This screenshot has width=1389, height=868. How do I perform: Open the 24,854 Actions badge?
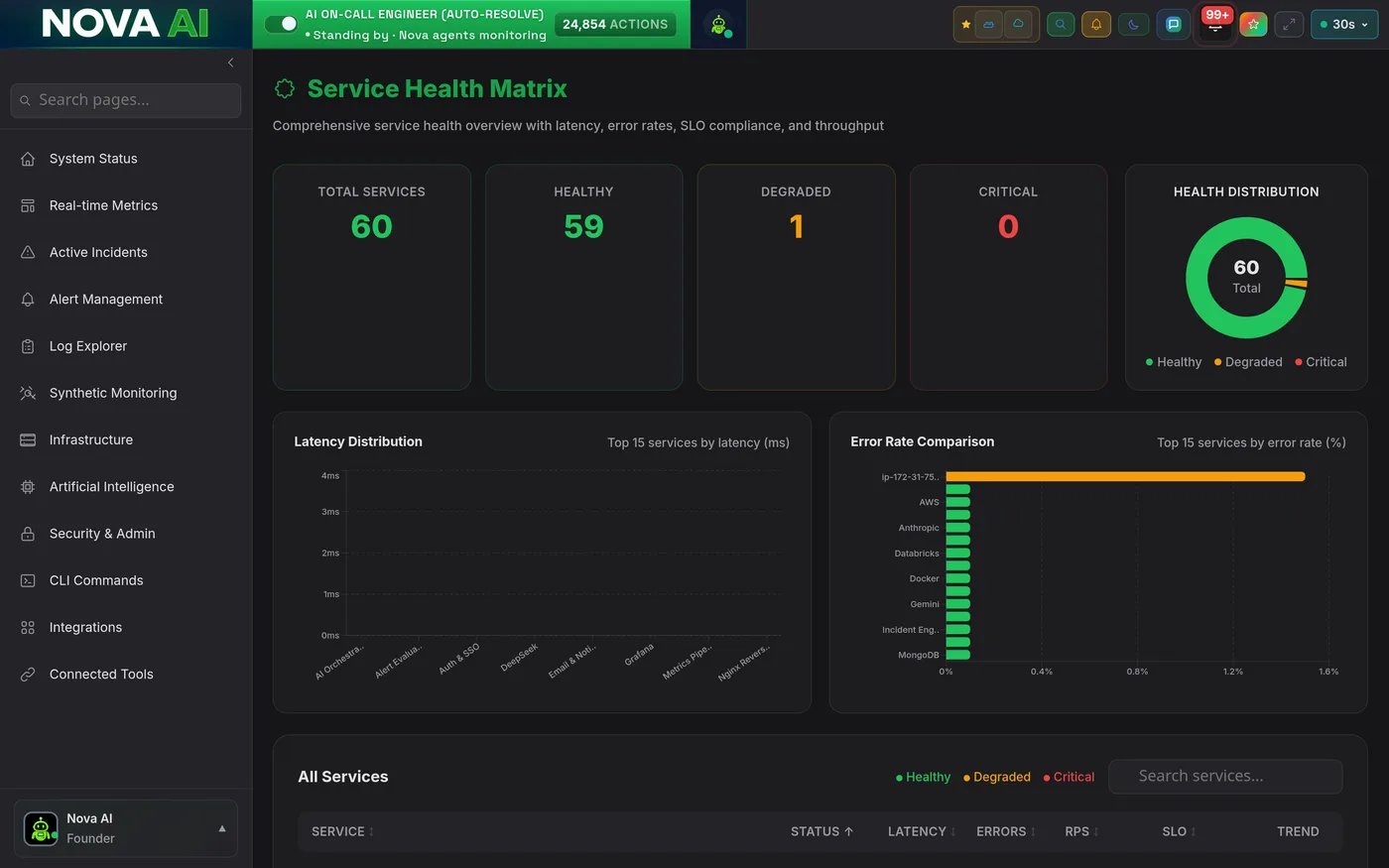[x=615, y=24]
